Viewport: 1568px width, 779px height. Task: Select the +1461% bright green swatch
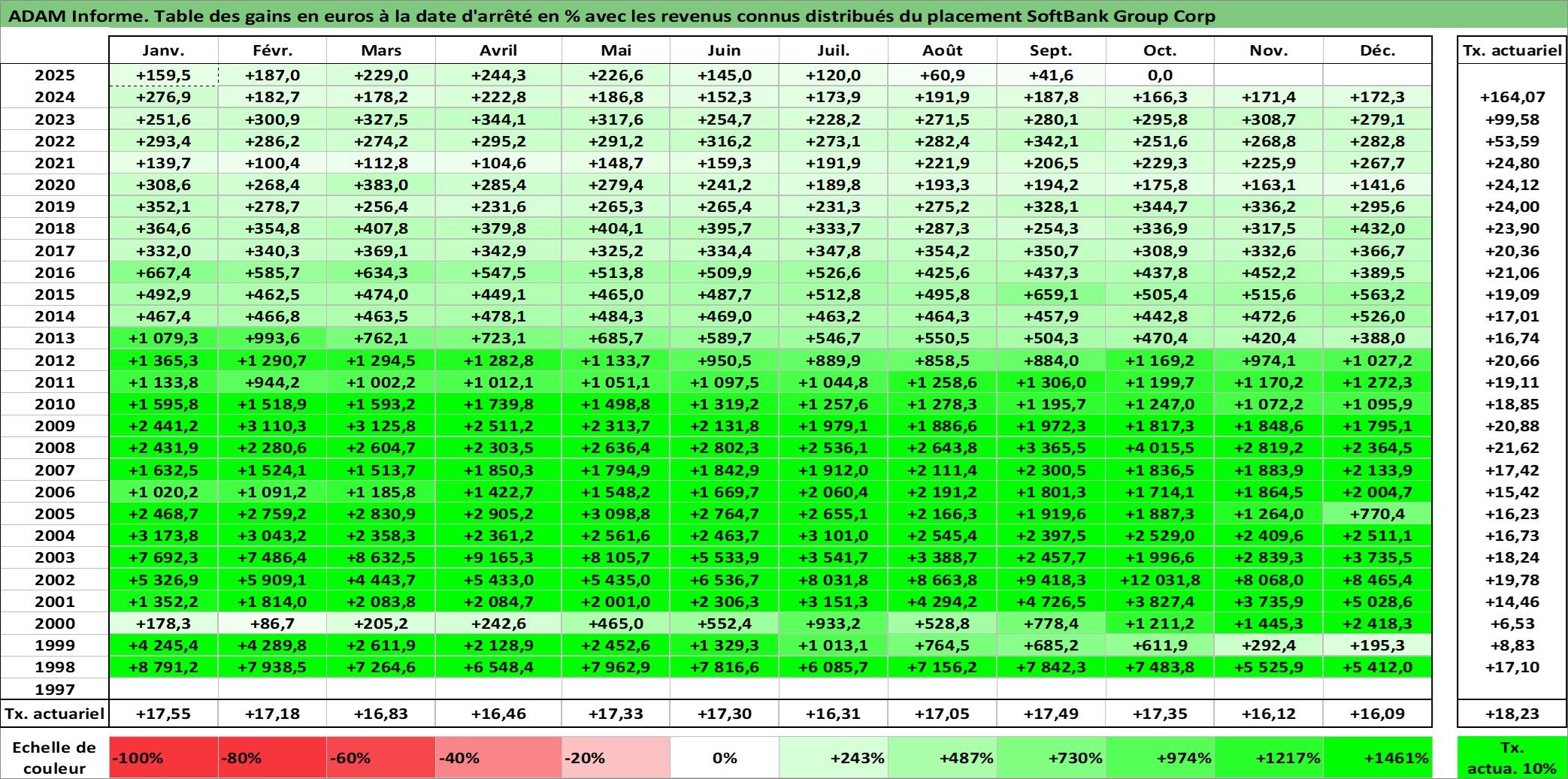pos(1378,757)
